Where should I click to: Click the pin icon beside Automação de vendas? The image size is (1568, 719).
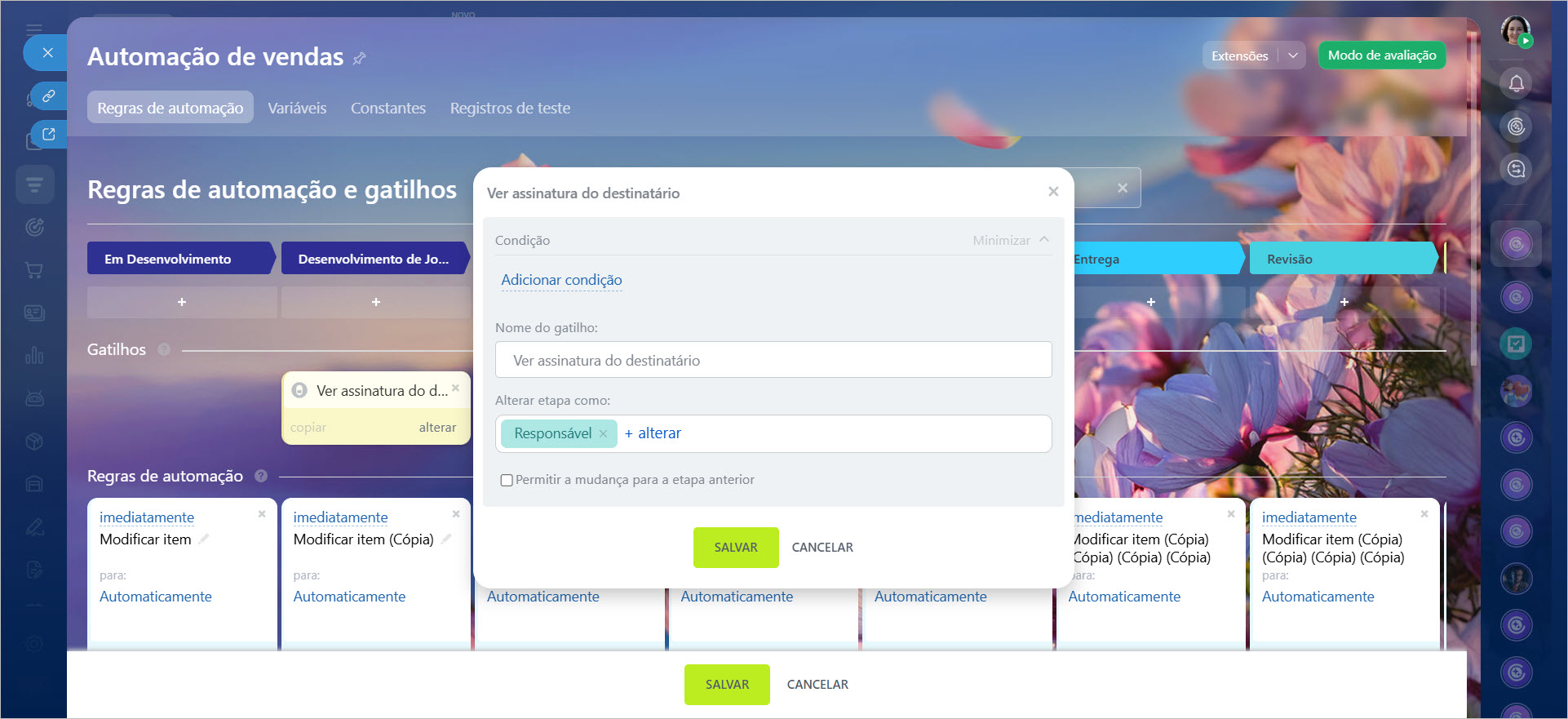(x=359, y=58)
